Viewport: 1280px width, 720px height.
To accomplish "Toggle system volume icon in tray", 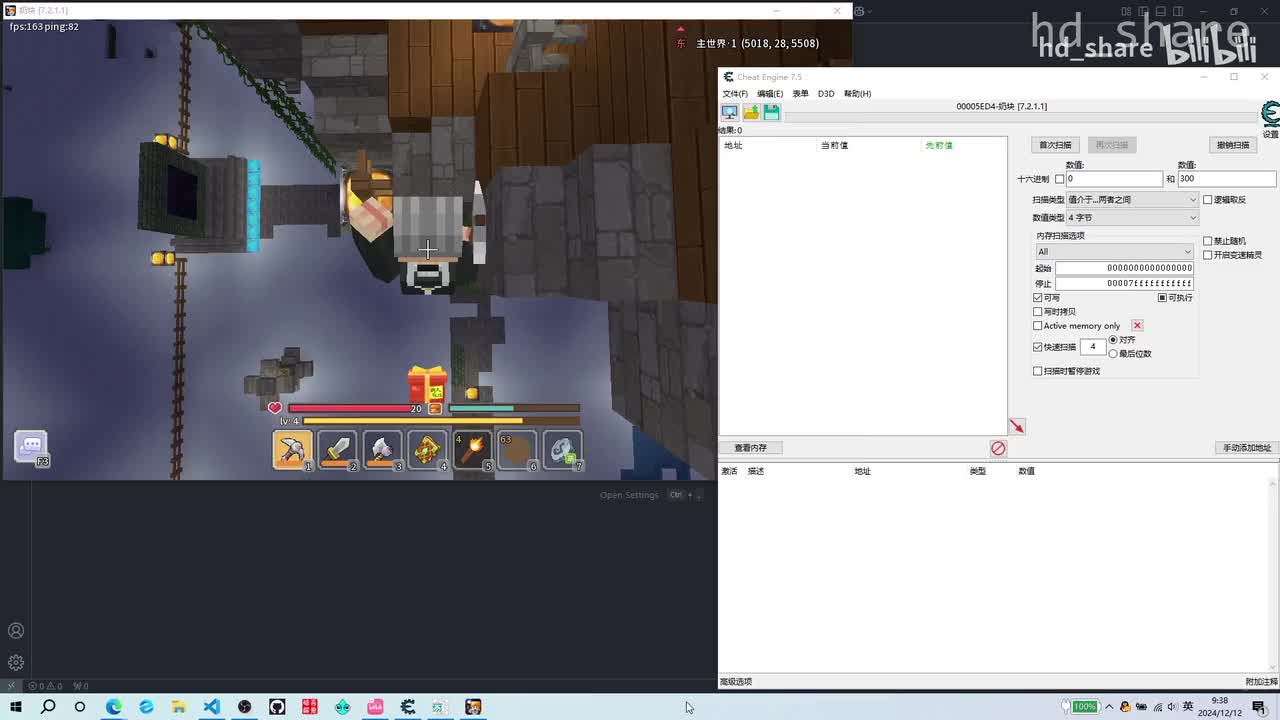I will point(1172,707).
